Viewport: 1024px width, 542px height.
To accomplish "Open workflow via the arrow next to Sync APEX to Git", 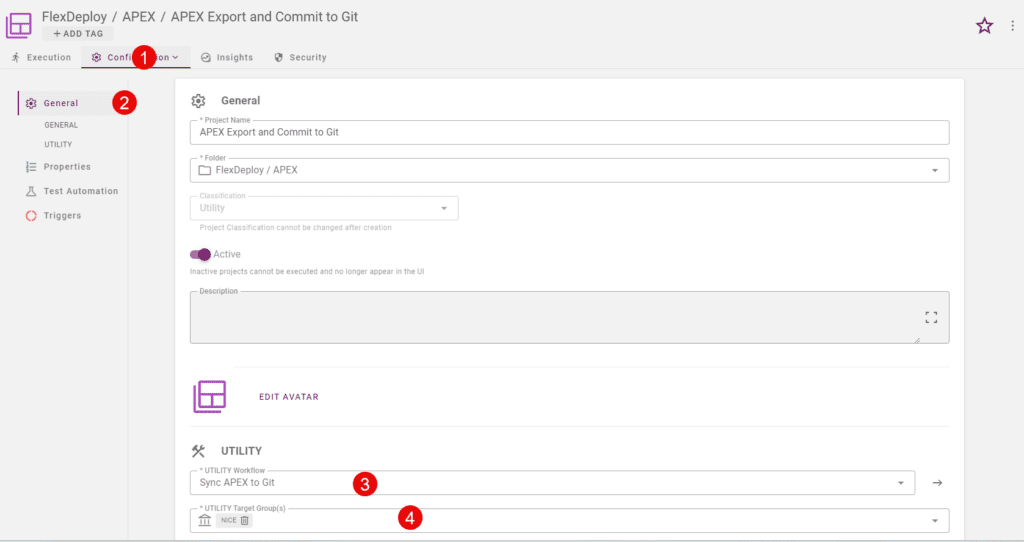I will pos(937,483).
